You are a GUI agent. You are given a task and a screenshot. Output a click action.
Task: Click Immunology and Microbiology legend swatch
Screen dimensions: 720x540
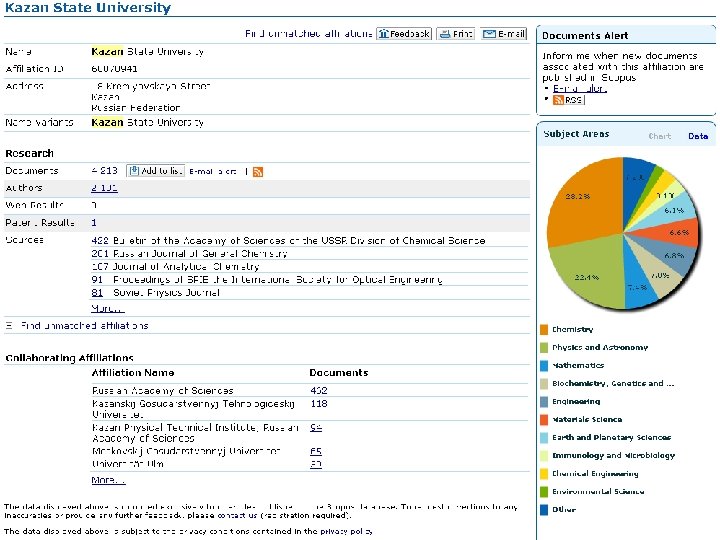pos(544,456)
